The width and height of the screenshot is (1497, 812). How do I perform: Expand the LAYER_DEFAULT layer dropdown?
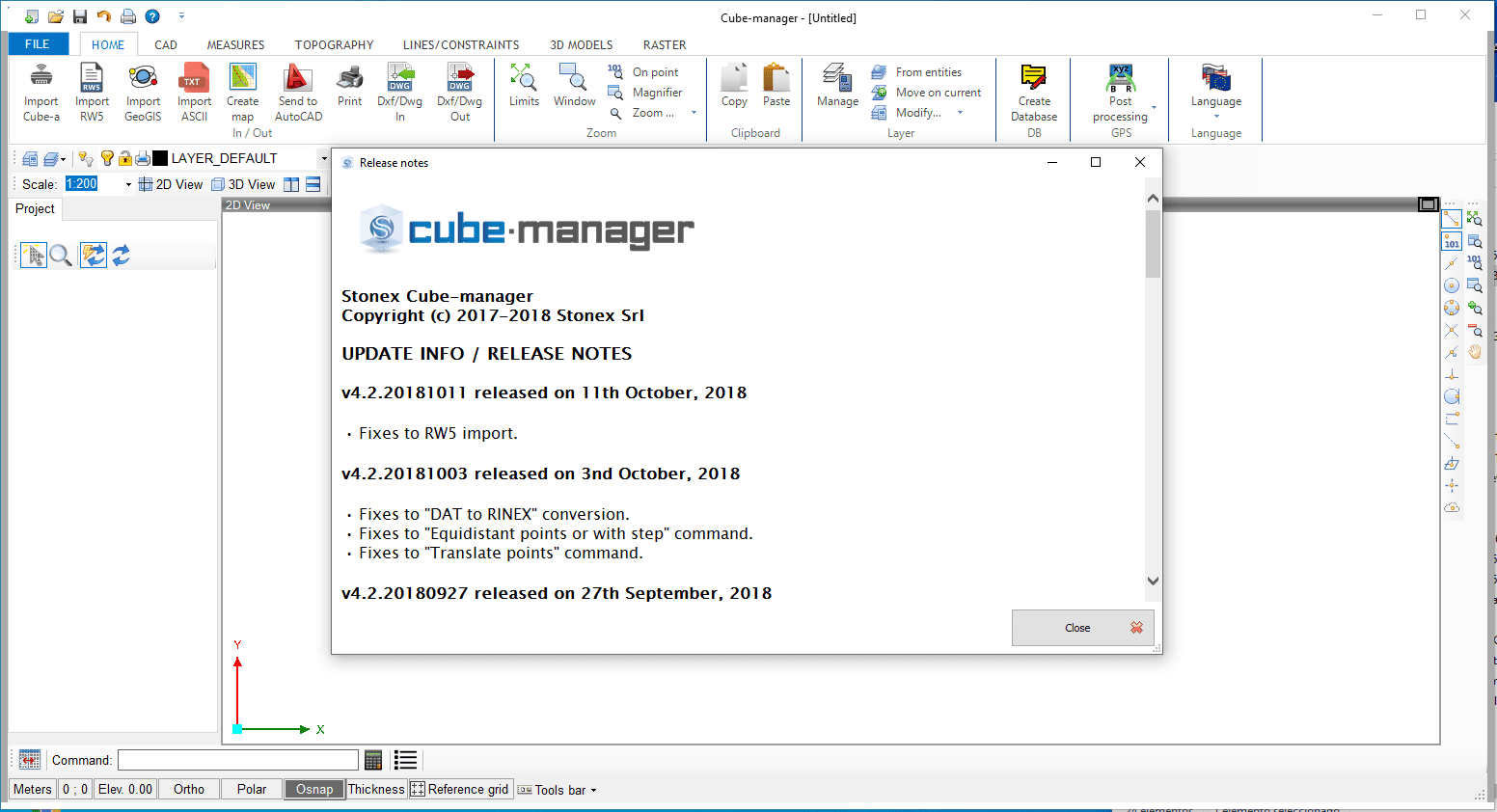(323, 158)
